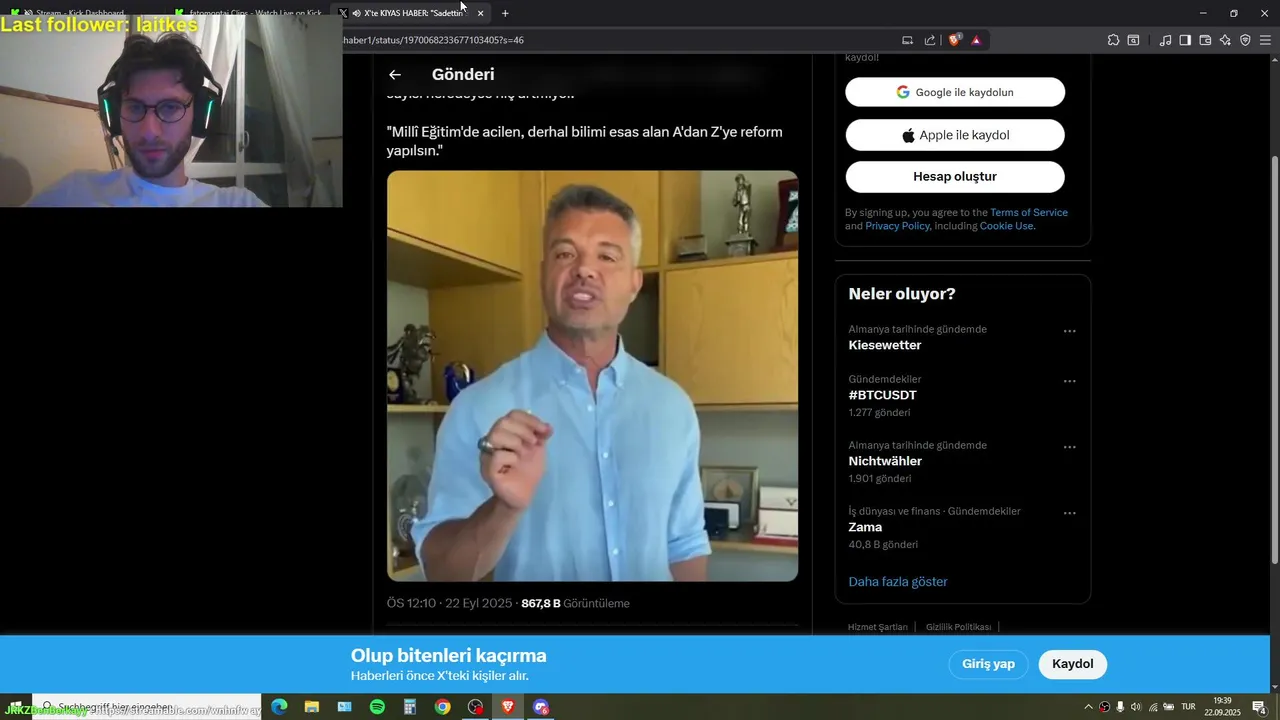
Task: Click the Windows taskbar search box
Action: click(148, 707)
